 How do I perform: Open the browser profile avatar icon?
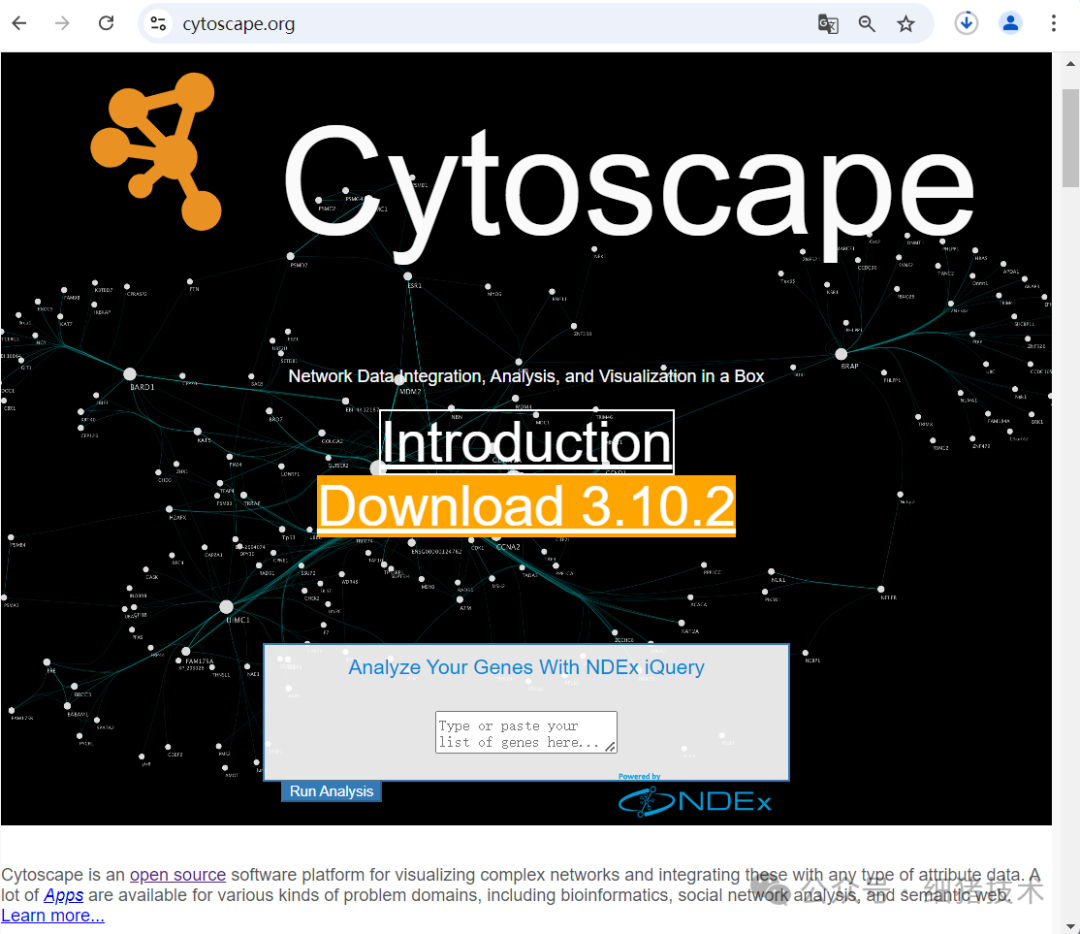[1010, 22]
